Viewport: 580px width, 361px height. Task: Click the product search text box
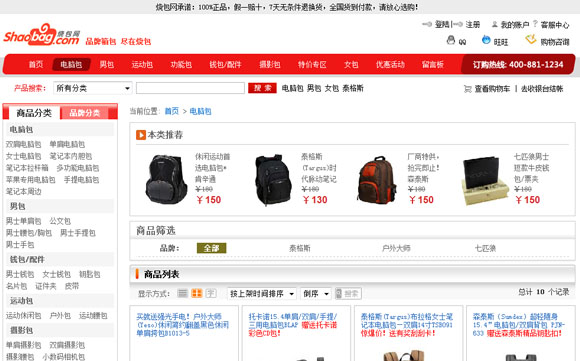[x=190, y=88]
